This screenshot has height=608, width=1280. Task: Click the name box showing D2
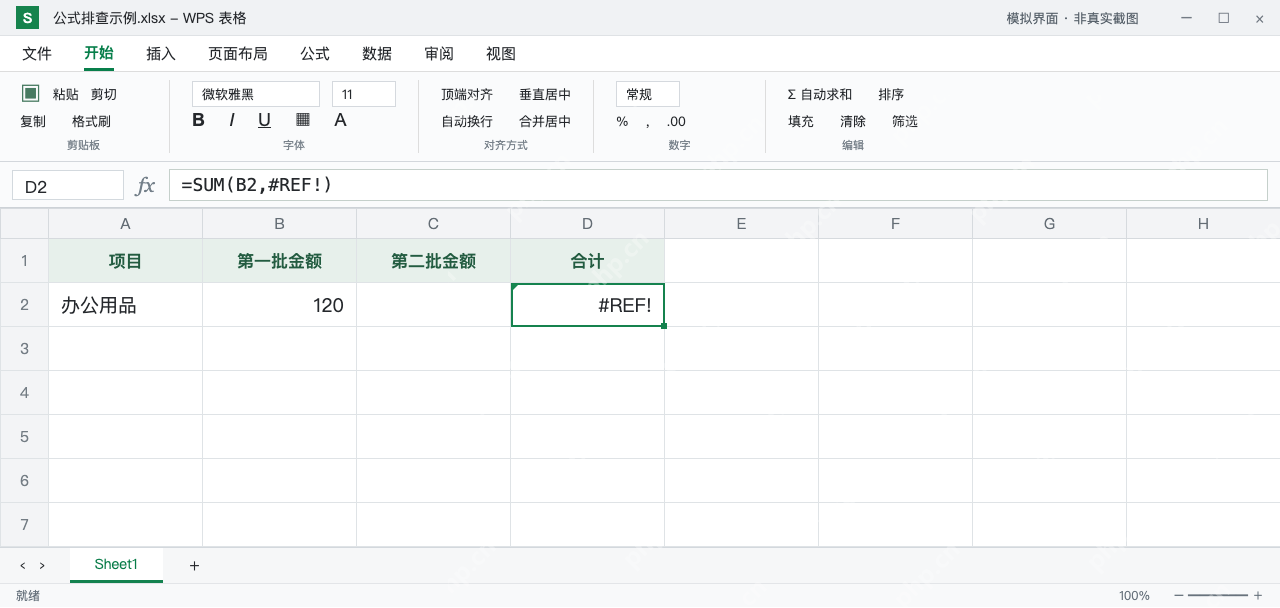(x=68, y=185)
